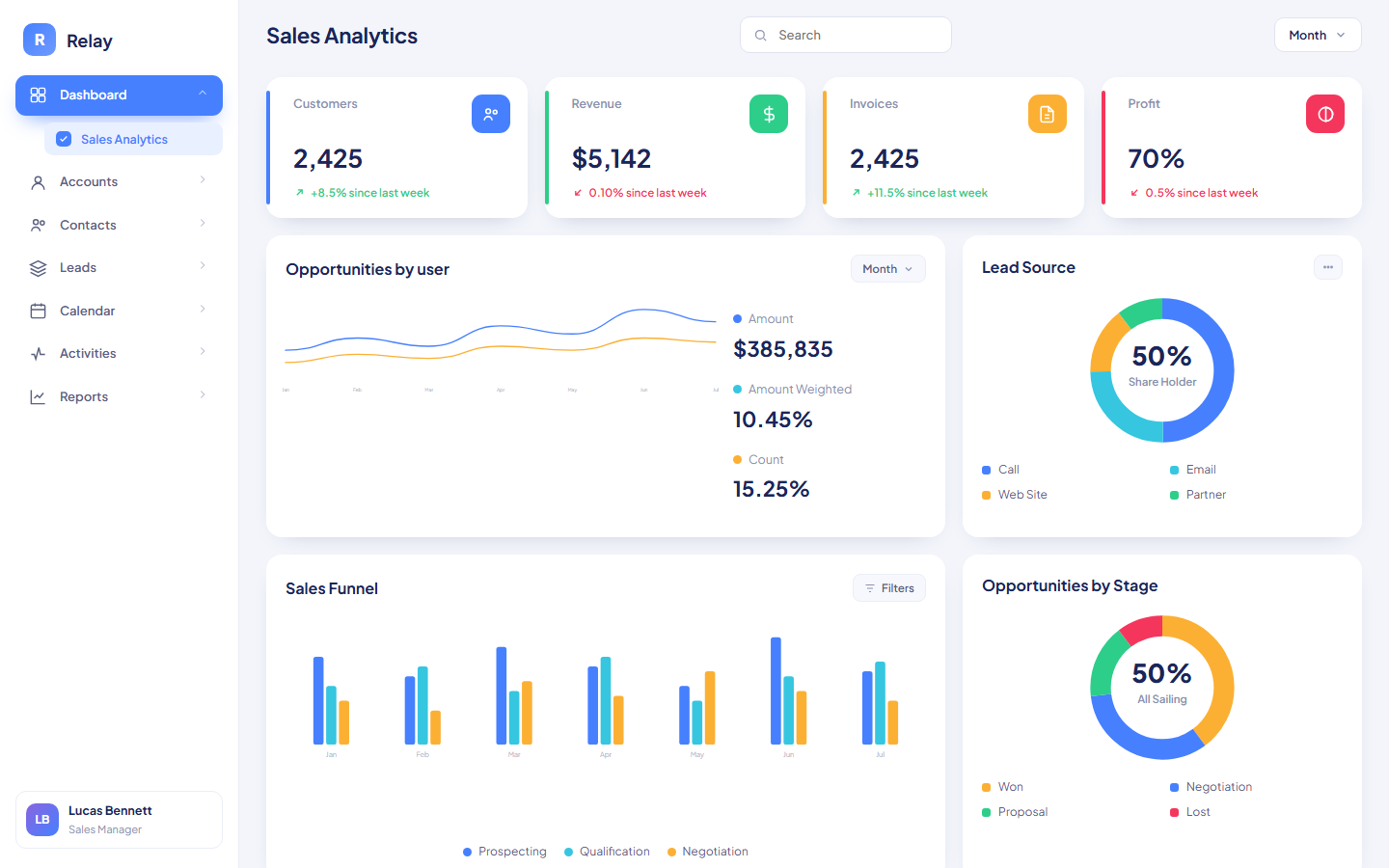Click the $385,835 Amount value

(783, 349)
